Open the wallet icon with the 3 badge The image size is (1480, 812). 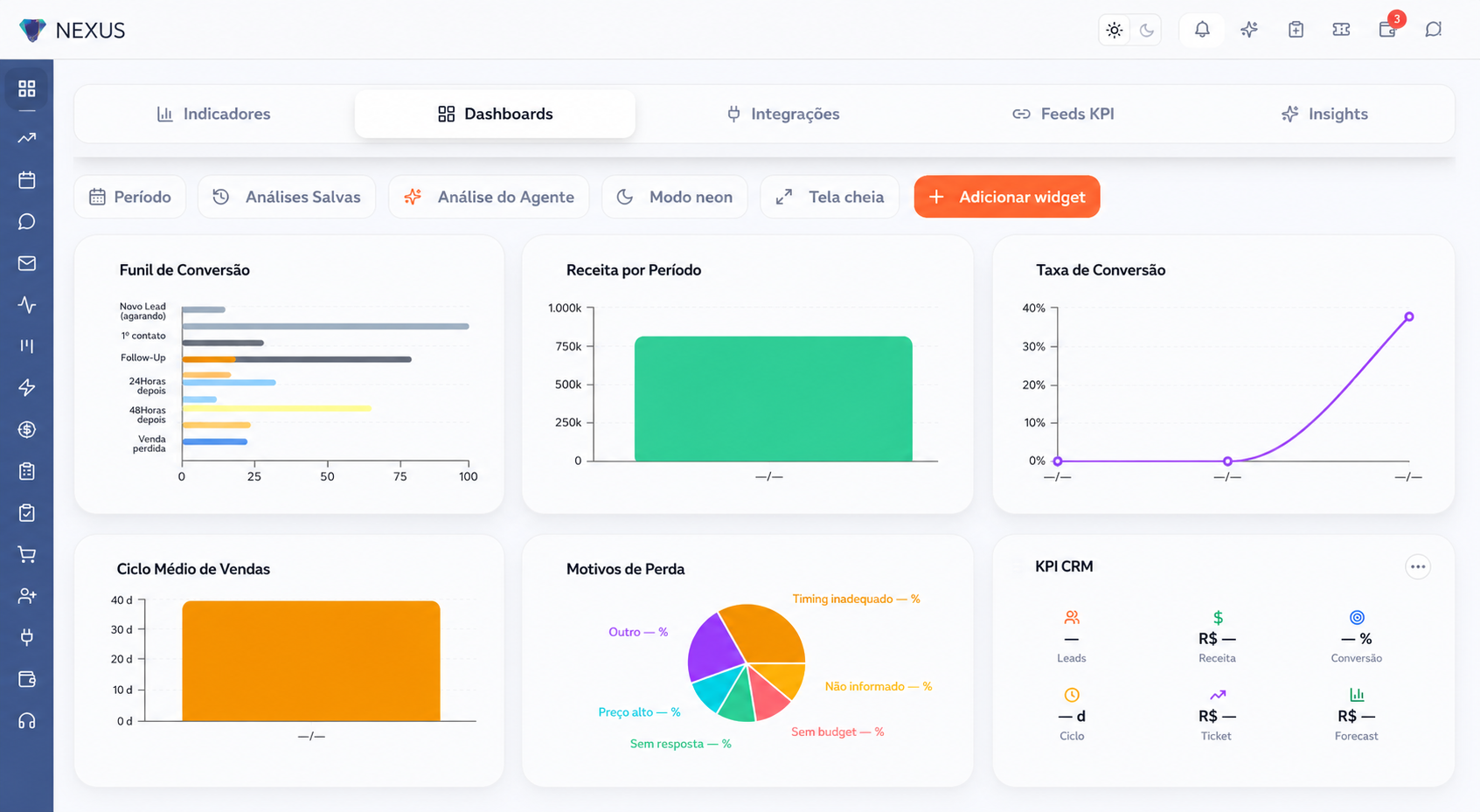pos(1387,30)
